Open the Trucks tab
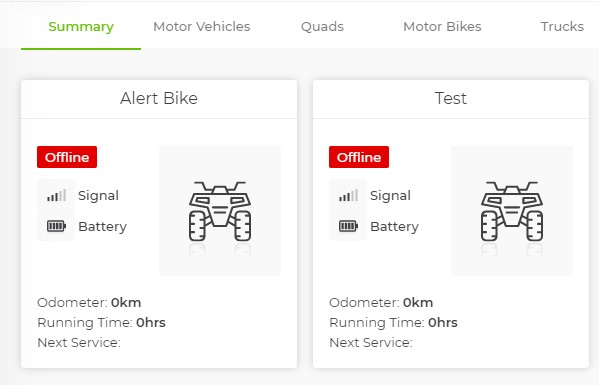The image size is (599, 385). pos(562,26)
